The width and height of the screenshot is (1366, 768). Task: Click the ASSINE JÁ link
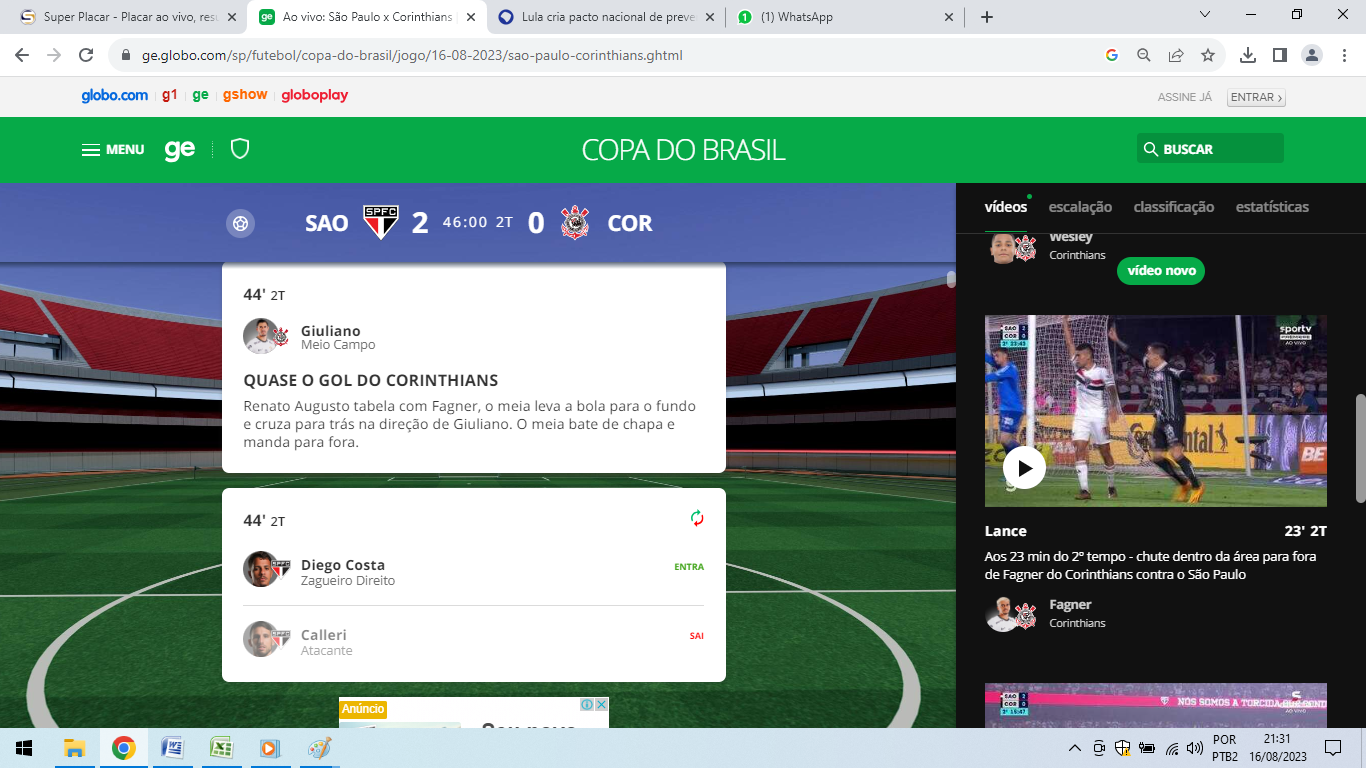[1185, 97]
